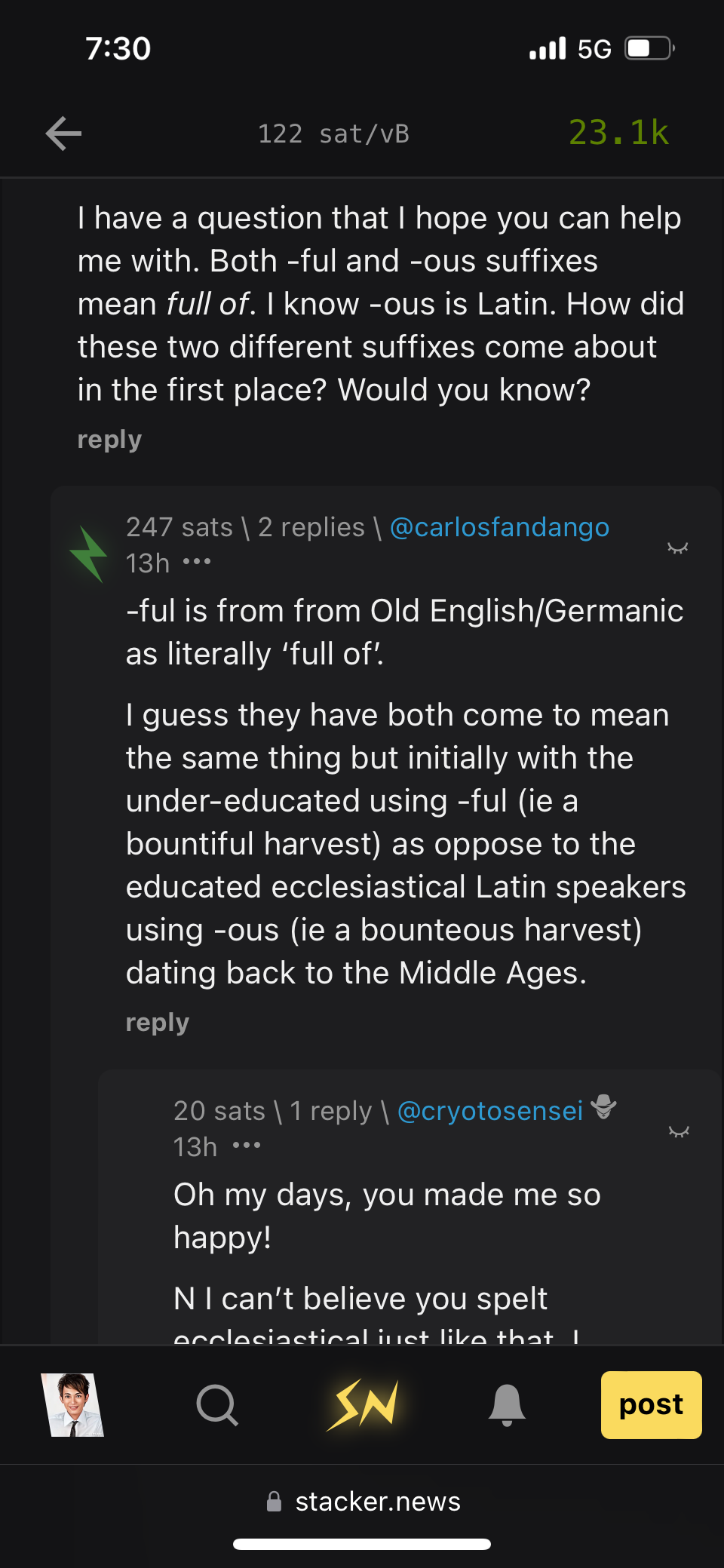Open @cryotosensei's profile link
This screenshot has width=724, height=1568.
pos(490,1111)
